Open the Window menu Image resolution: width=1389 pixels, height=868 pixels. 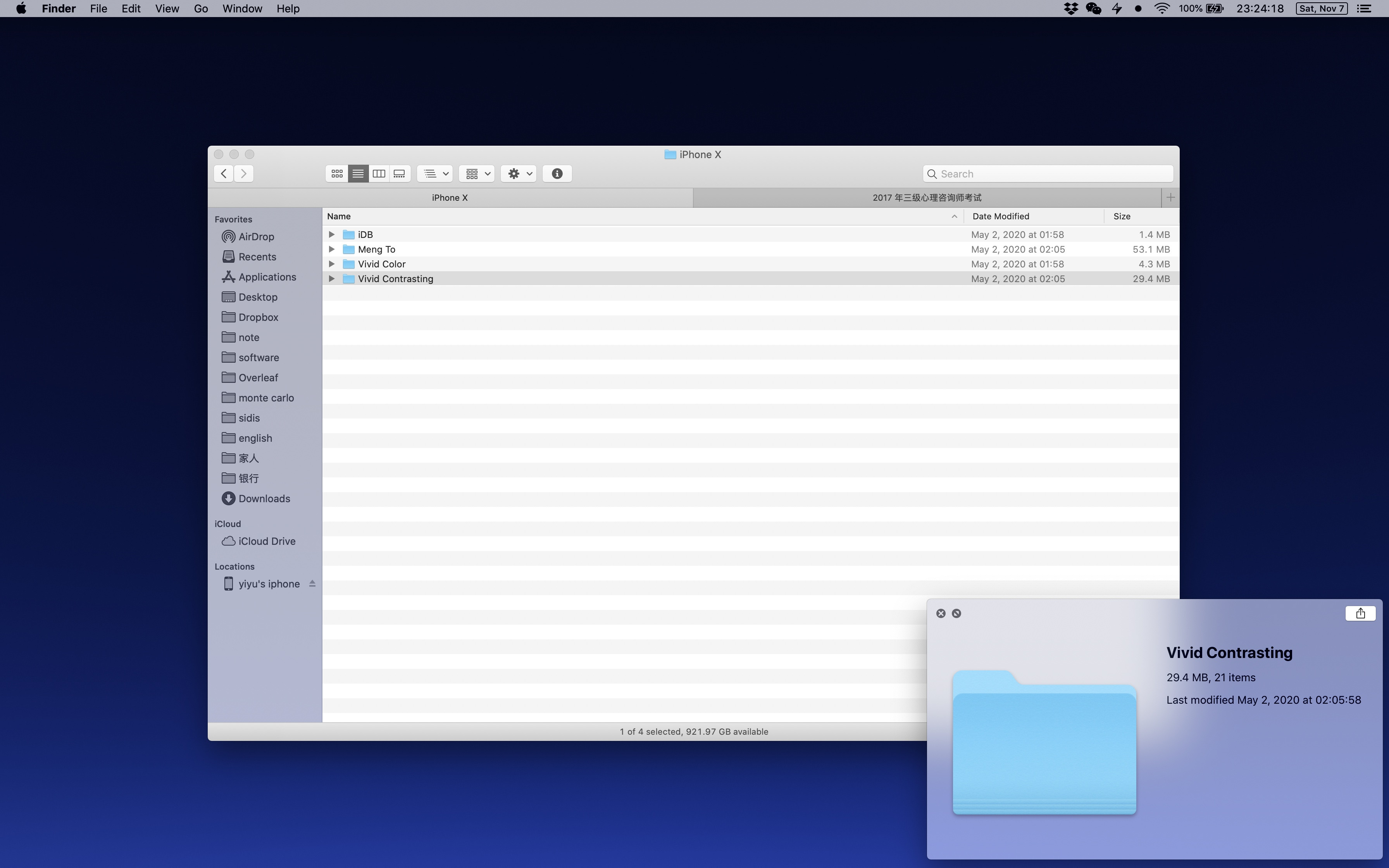click(242, 9)
